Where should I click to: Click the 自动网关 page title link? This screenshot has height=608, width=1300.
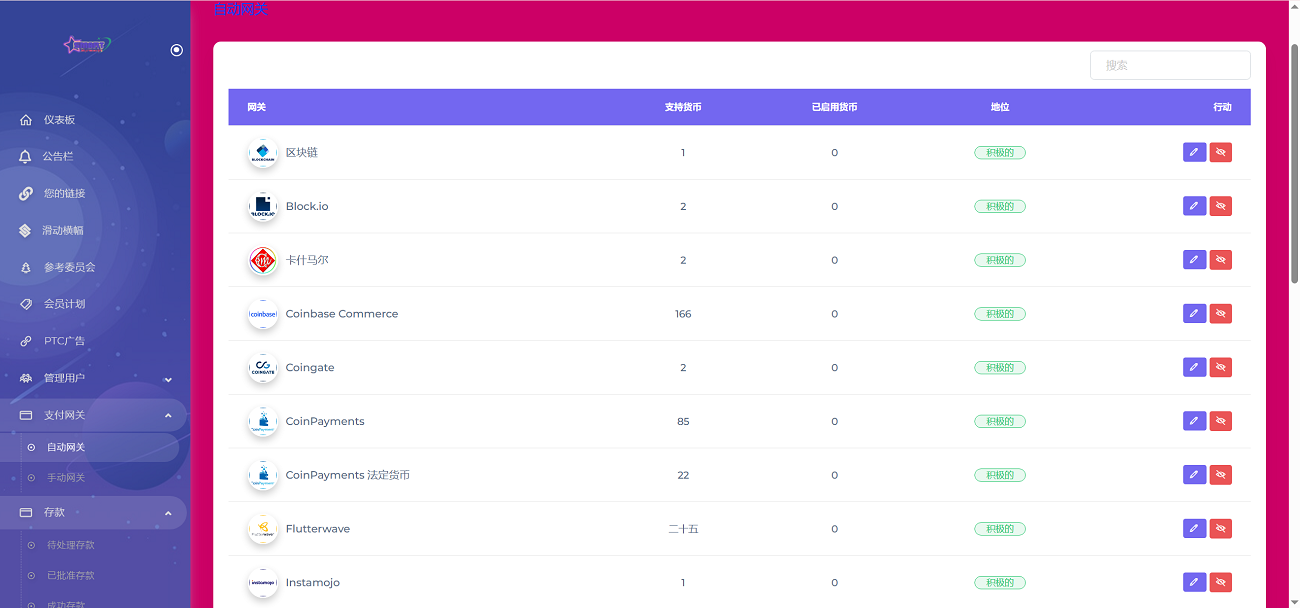pos(241,10)
